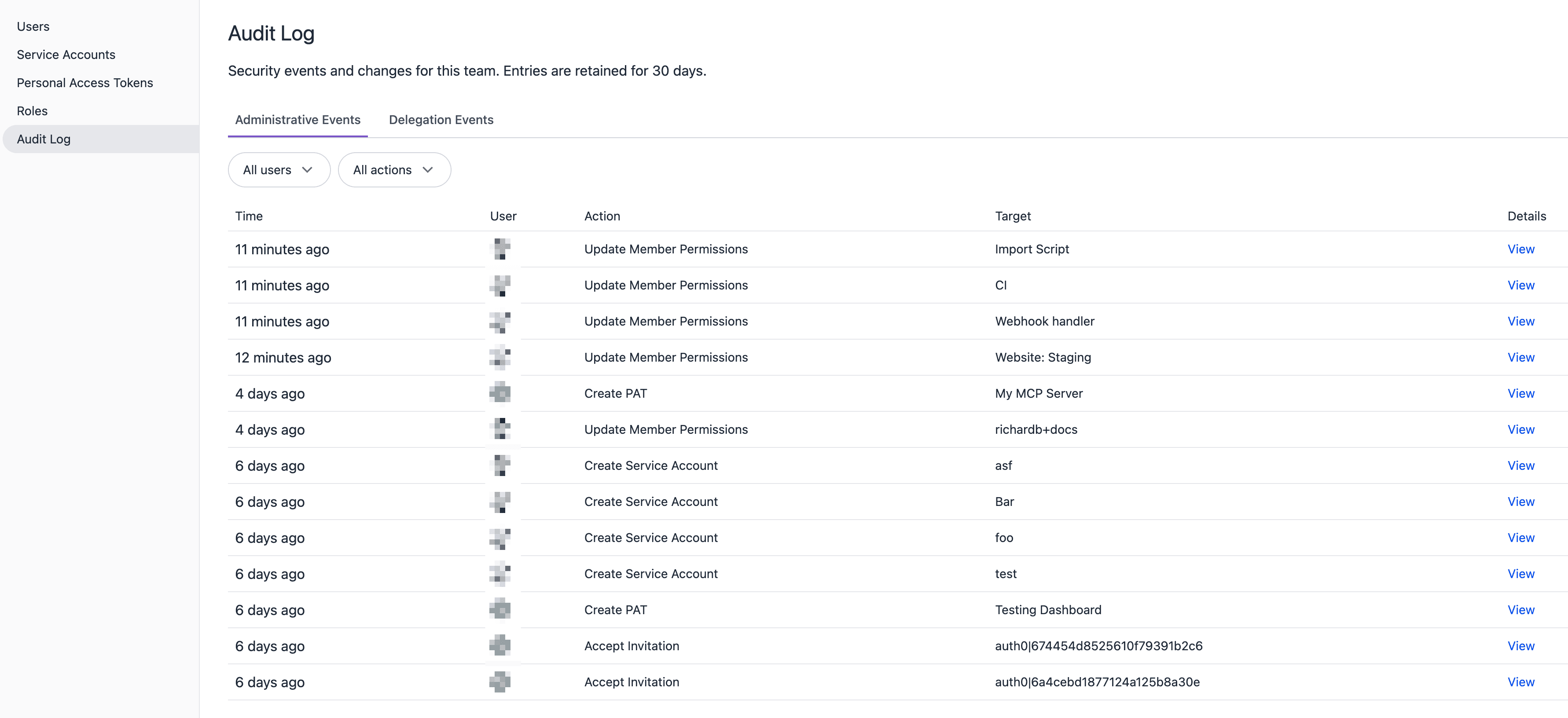The width and height of the screenshot is (1568, 718).
Task: Click user avatar in asf row
Action: pyautogui.click(x=500, y=465)
